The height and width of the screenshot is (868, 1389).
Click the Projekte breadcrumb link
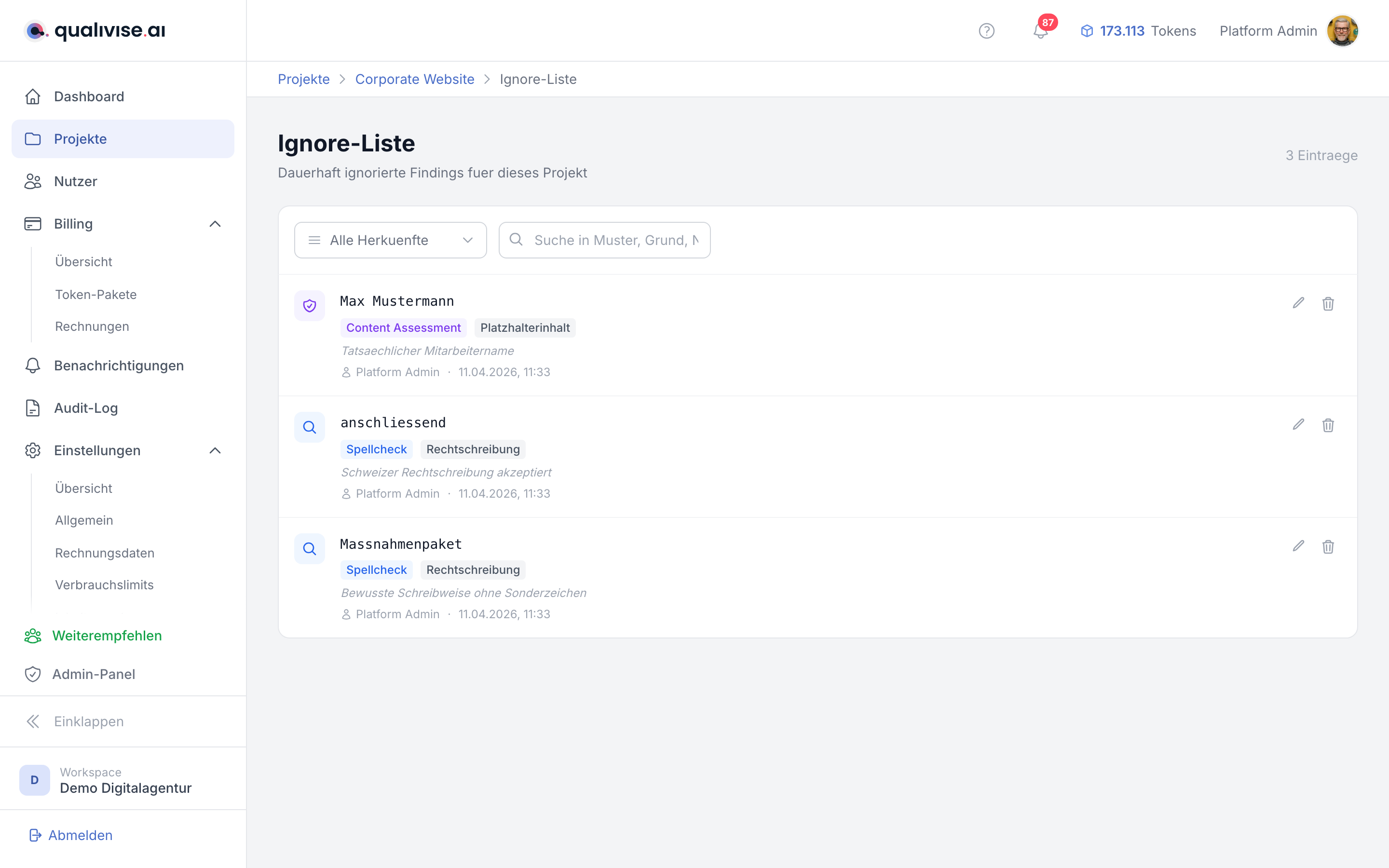click(304, 79)
